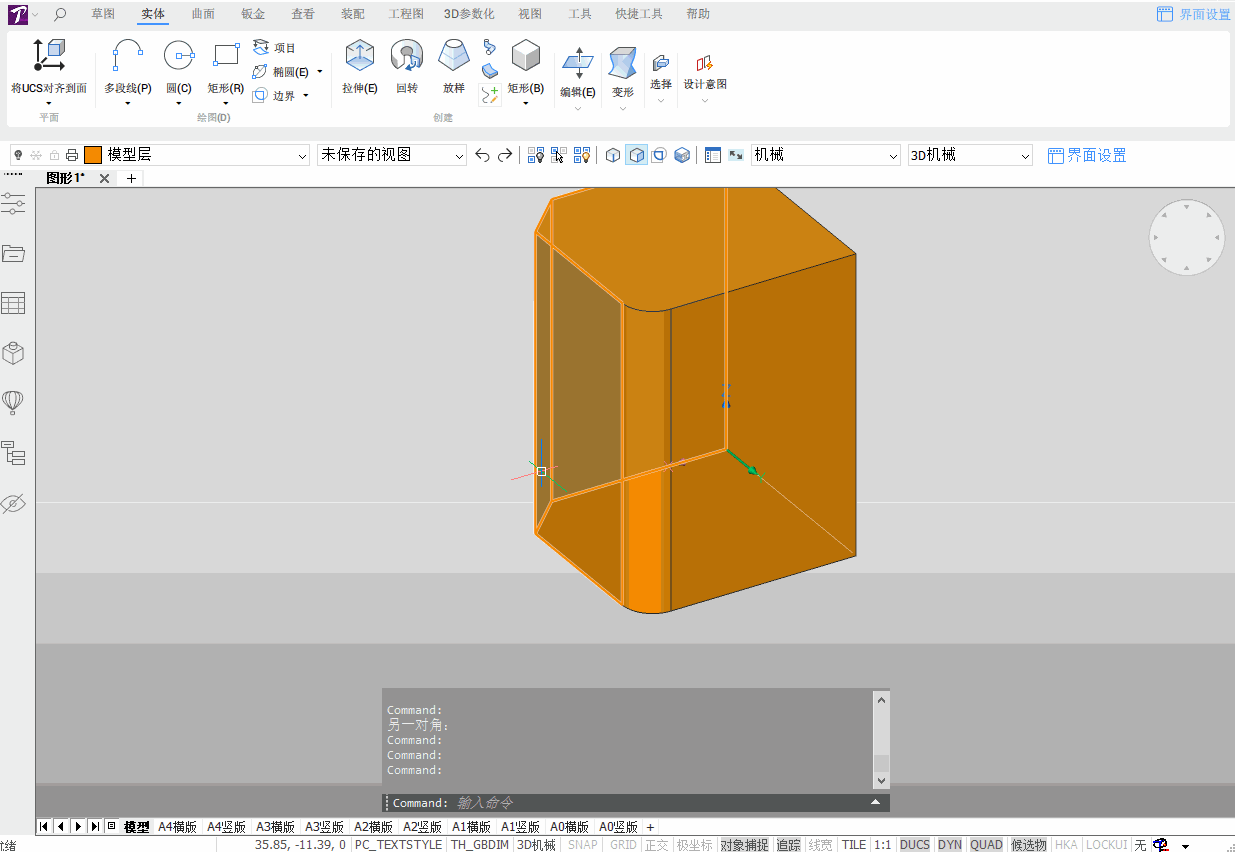The width and height of the screenshot is (1235, 852).
Task: Open the settings sliders panel icon
Action: click(13, 204)
